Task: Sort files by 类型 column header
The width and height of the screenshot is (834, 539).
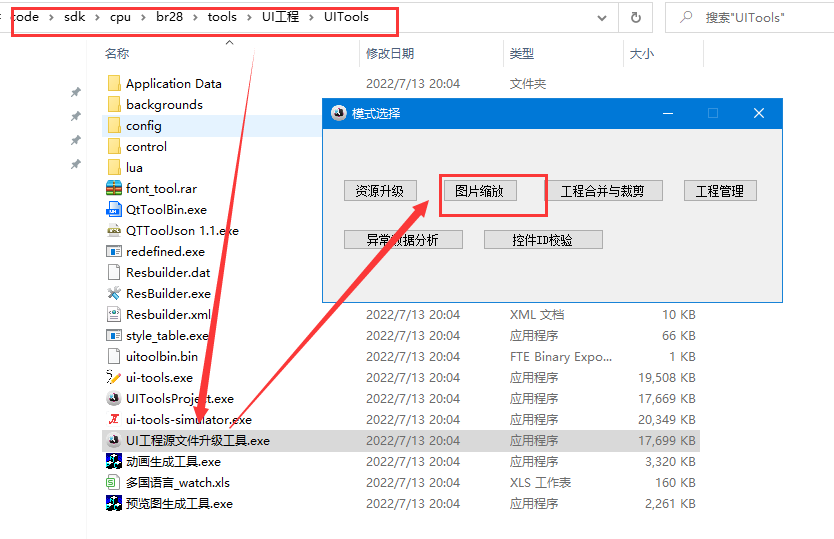Action: tap(521, 53)
